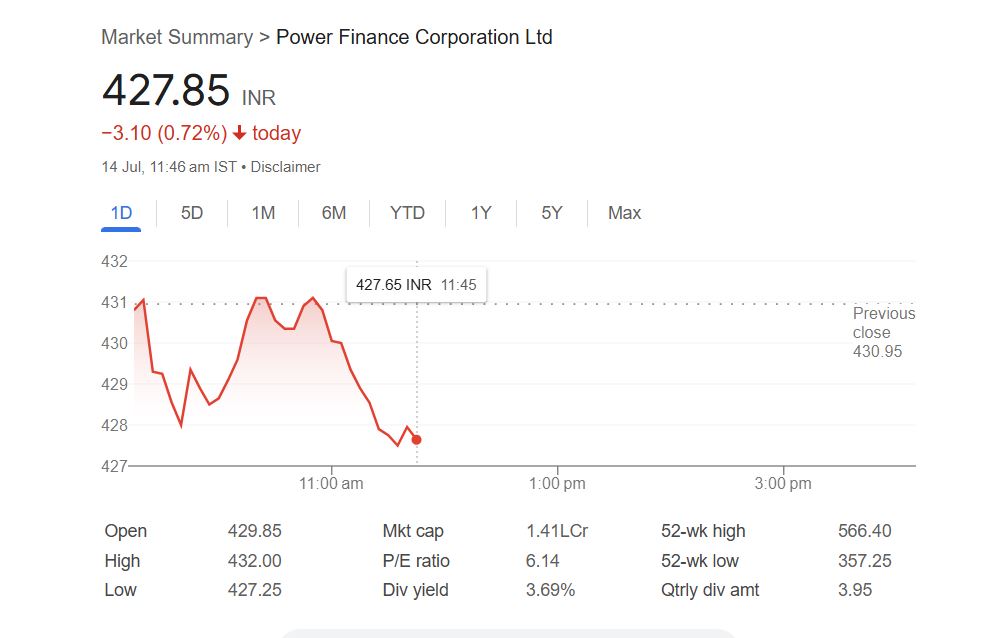This screenshot has width=981, height=638.
Task: Click the P/E ratio label
Action: 416,561
